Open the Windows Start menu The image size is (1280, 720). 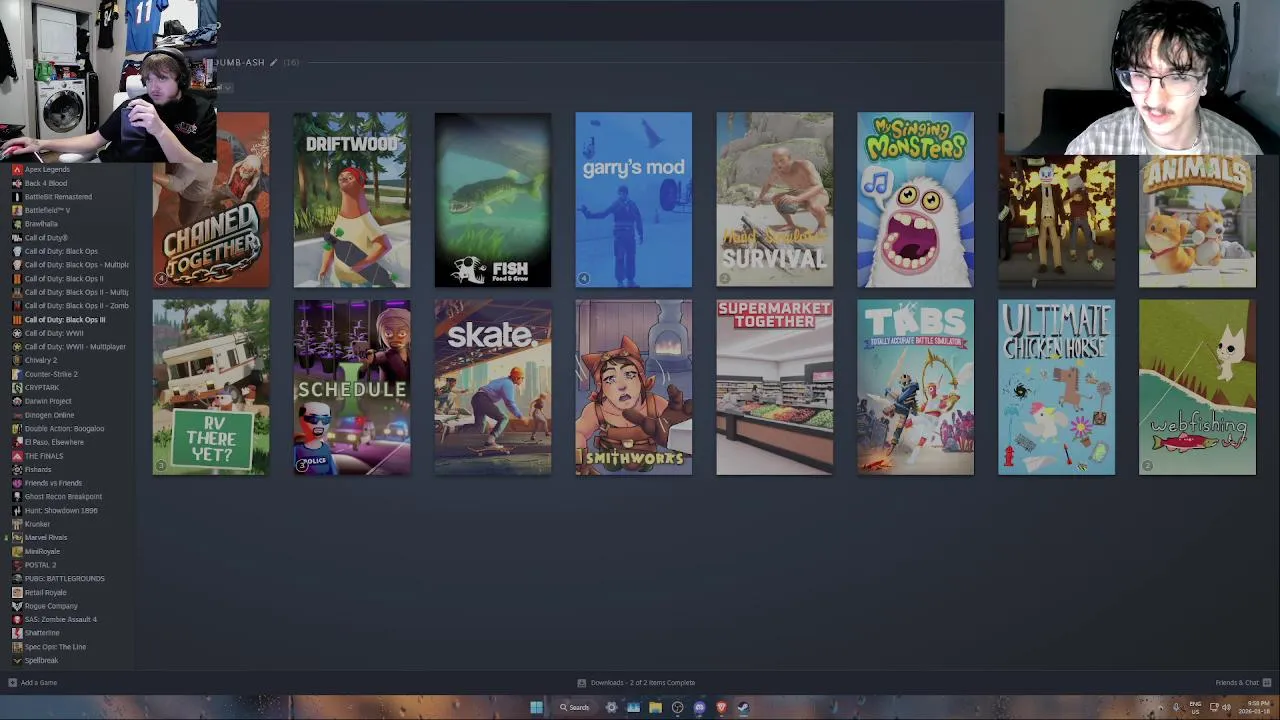point(536,707)
